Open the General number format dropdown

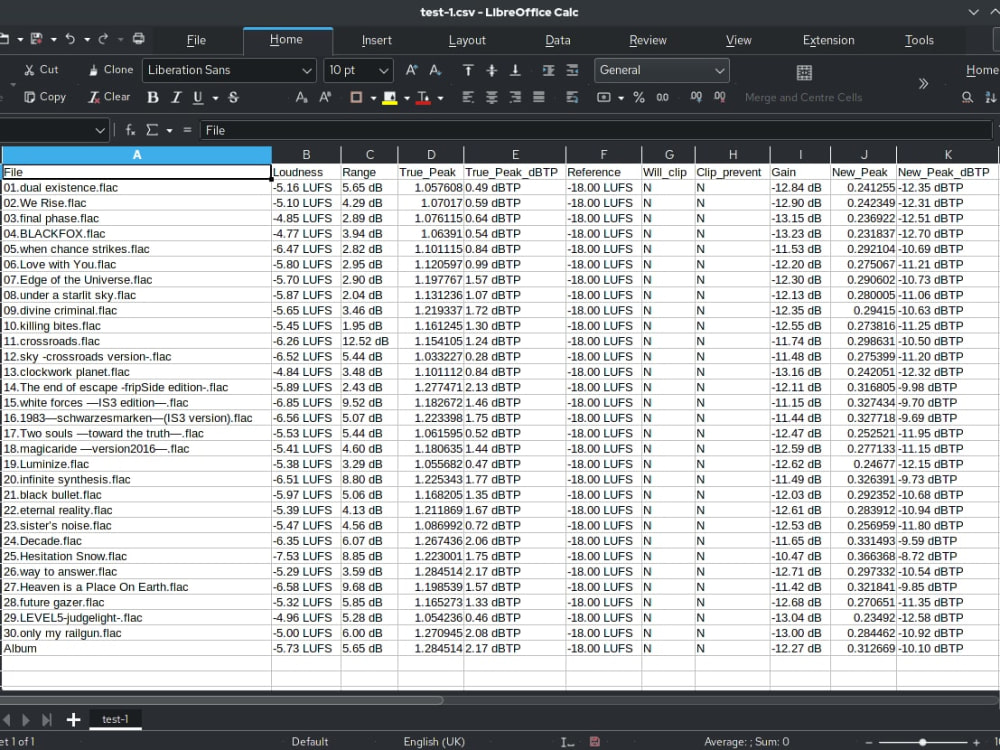point(719,71)
